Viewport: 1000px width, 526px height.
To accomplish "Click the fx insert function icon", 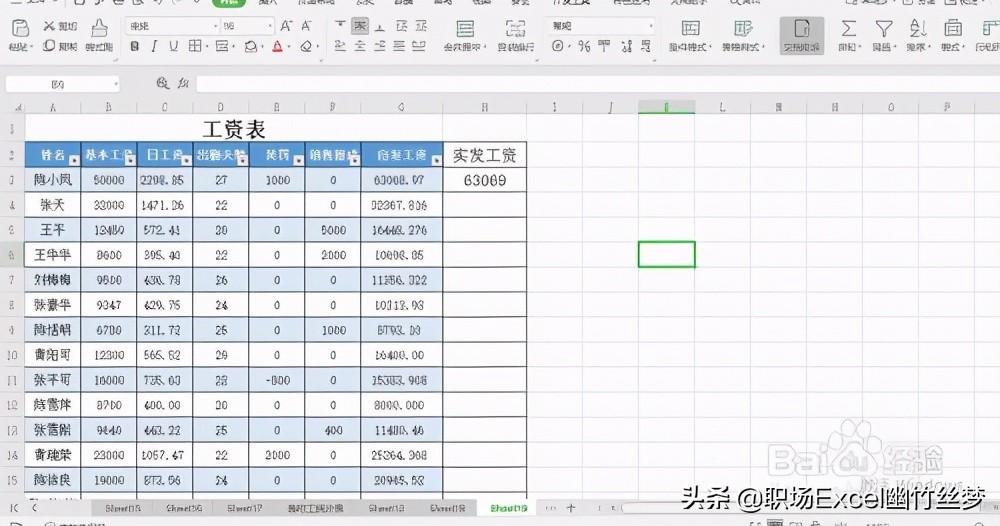I will (x=184, y=84).
